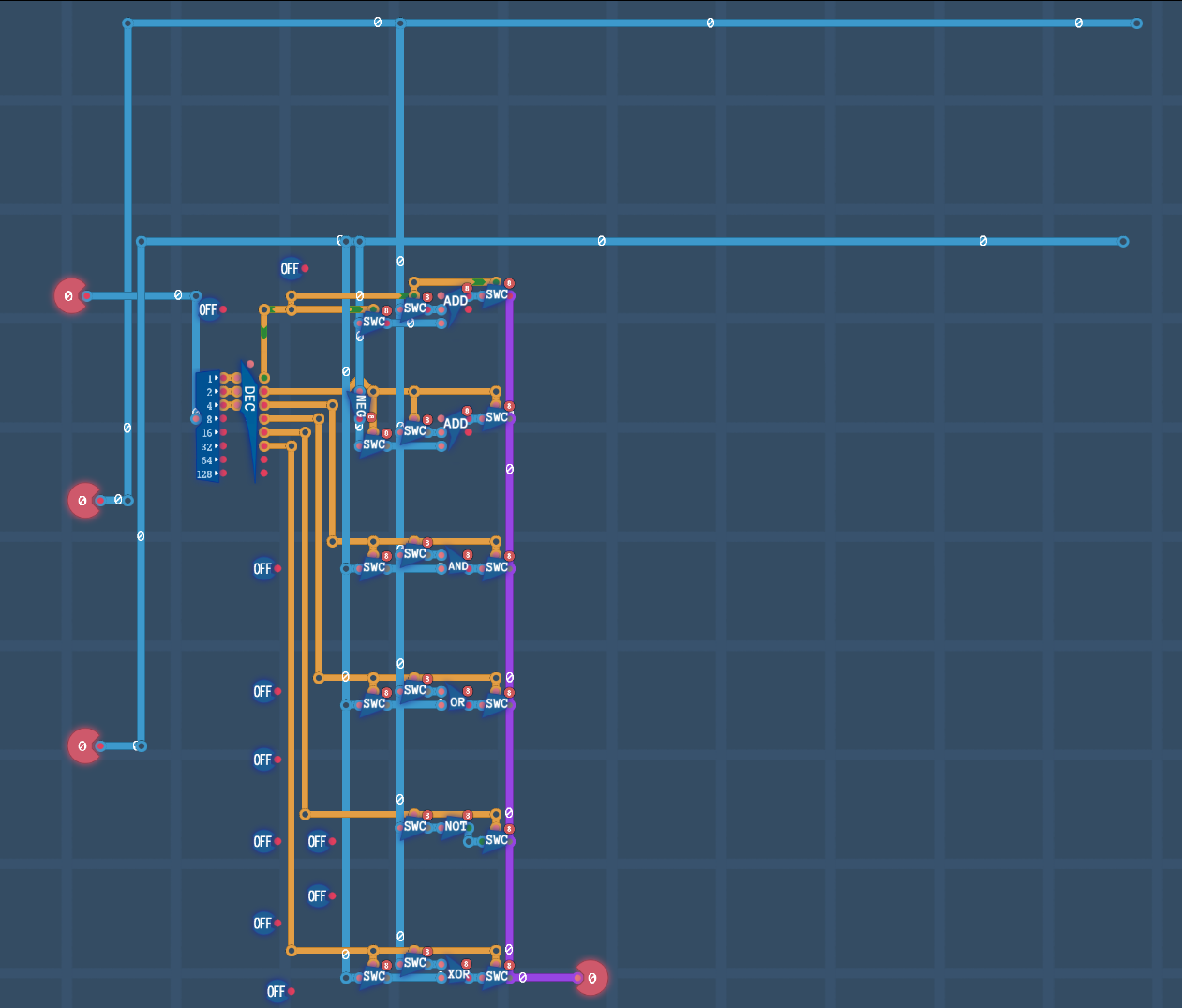
Task: Click the lower ADD component below NEG row
Action: [456, 424]
